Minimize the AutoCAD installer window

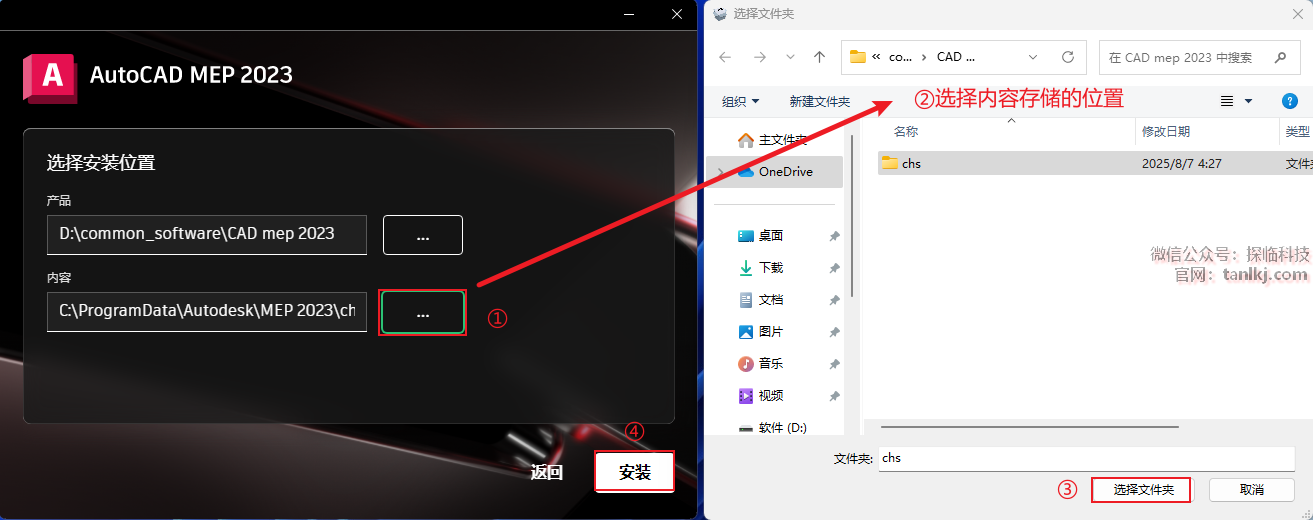[629, 13]
